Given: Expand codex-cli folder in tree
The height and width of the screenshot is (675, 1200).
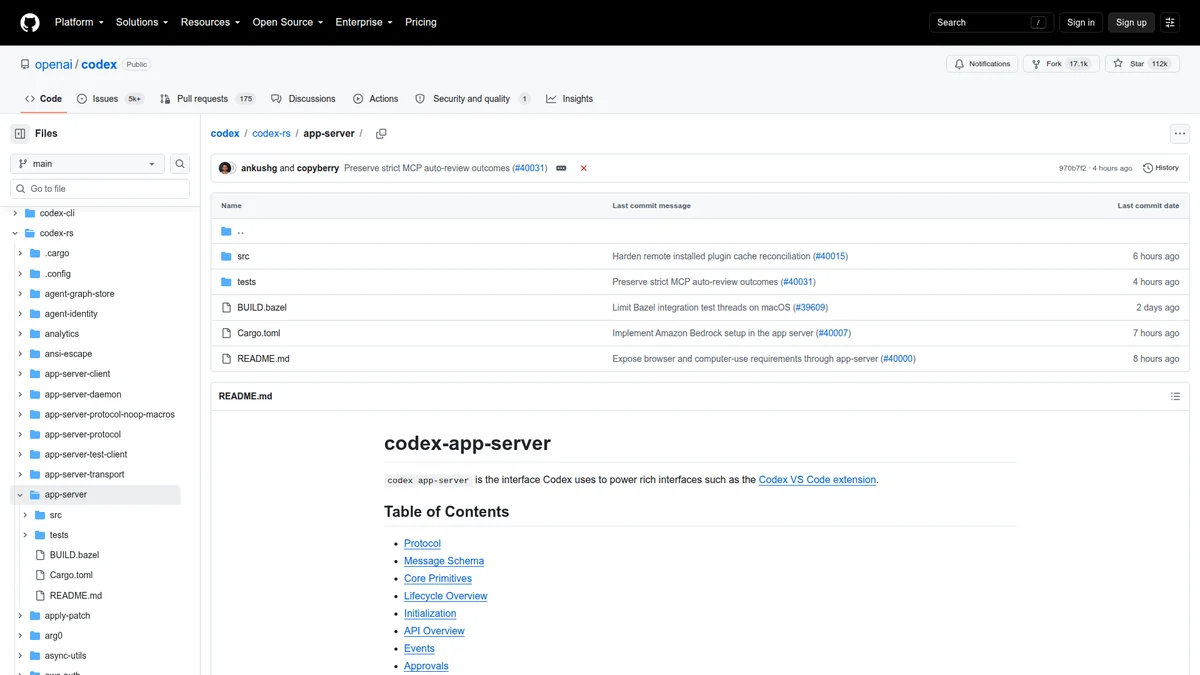Looking at the screenshot, I should click(15, 213).
